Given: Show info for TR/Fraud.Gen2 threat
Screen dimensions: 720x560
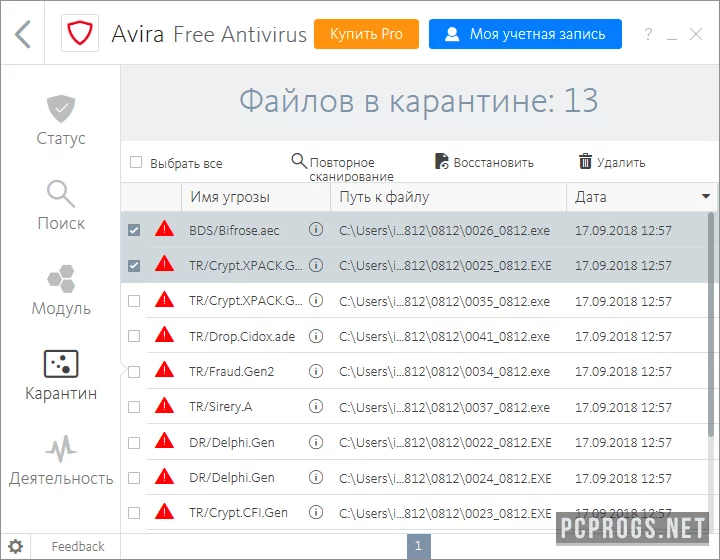Looking at the screenshot, I should pyautogui.click(x=316, y=371).
